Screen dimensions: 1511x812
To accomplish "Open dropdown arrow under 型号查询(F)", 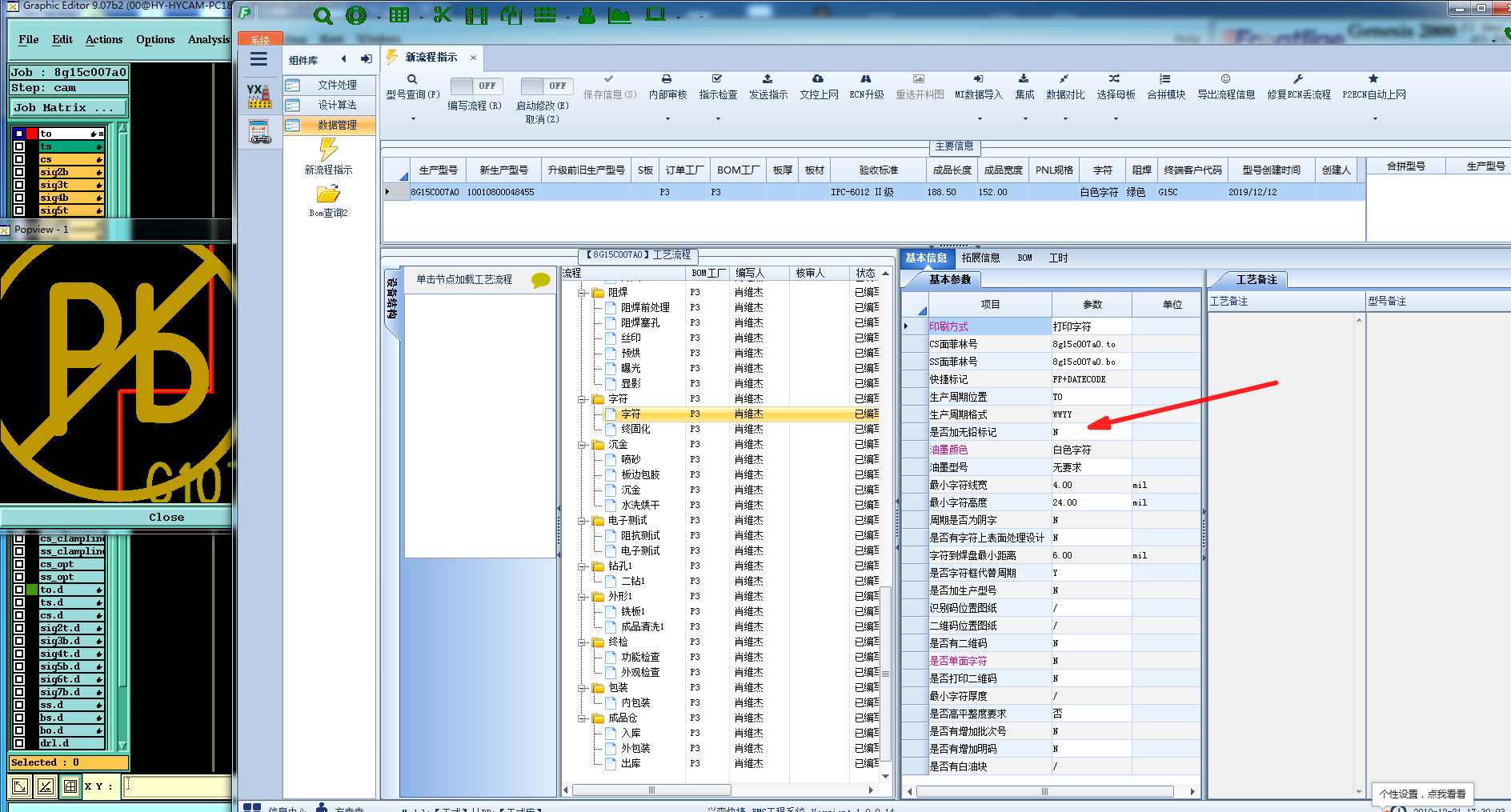I will [413, 118].
